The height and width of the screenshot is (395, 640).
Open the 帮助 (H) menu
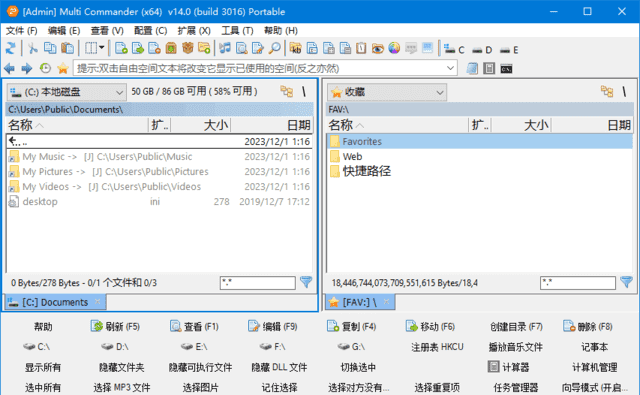pos(281,31)
